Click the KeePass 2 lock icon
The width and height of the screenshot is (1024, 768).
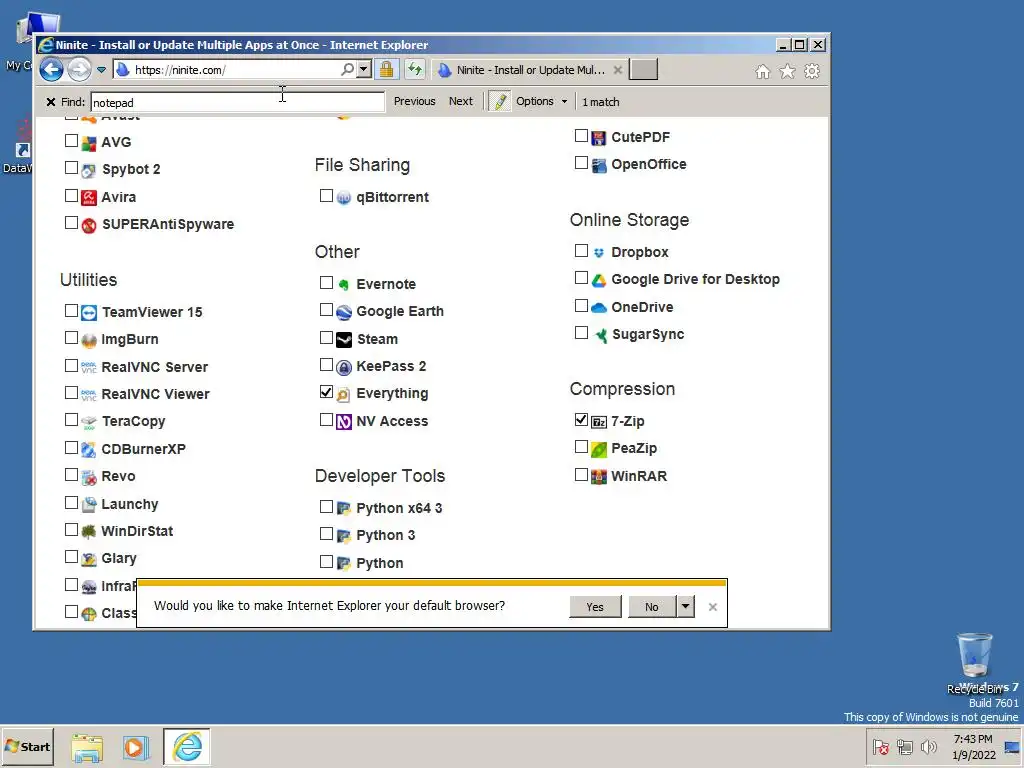344,367
